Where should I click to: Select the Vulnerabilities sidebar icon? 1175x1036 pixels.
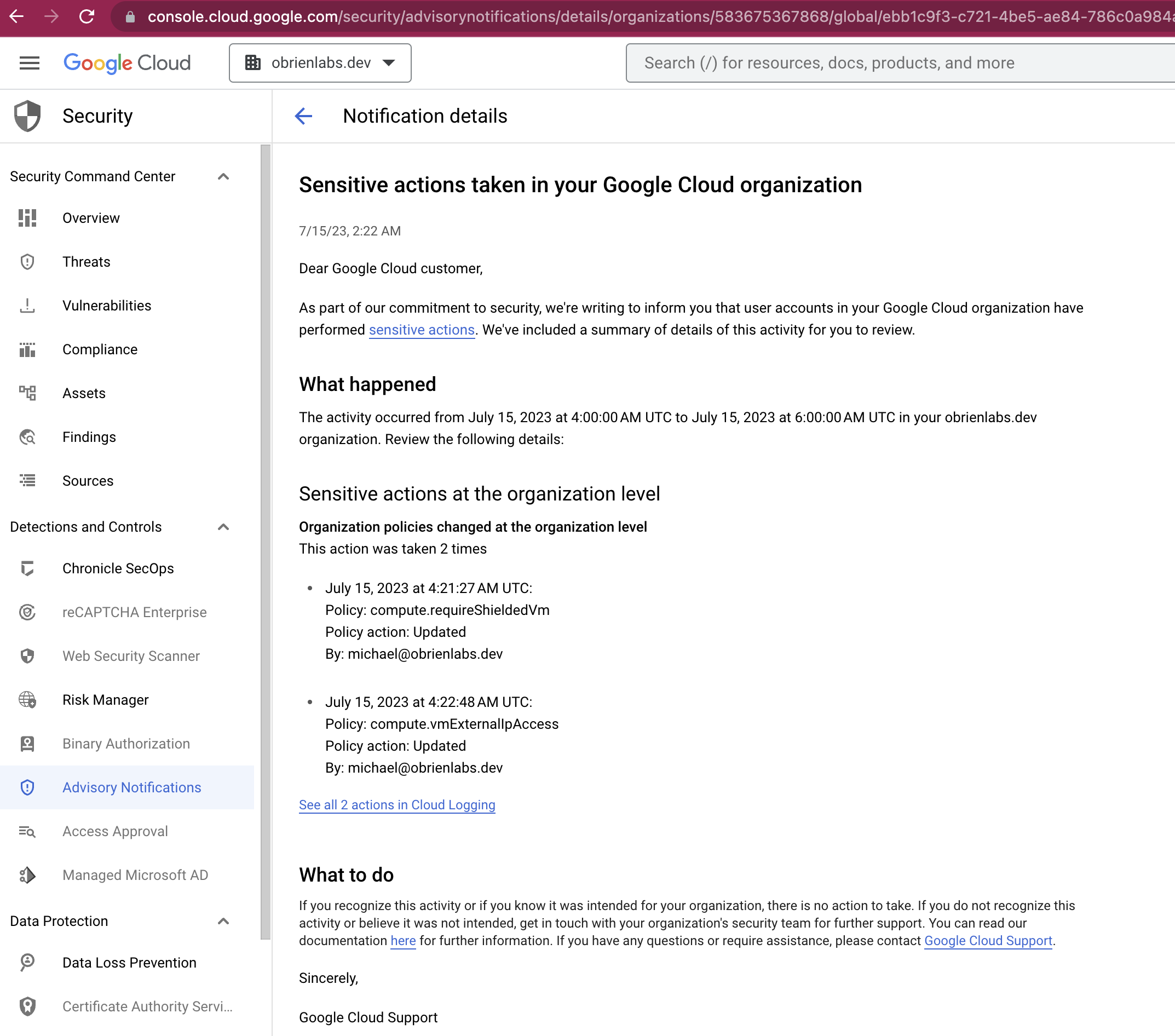click(27, 306)
